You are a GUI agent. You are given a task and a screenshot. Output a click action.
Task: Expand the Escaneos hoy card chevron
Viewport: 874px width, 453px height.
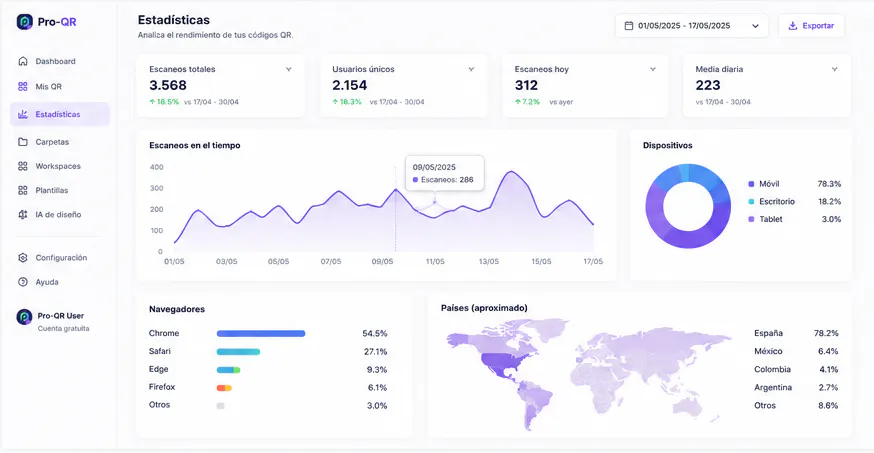(x=653, y=69)
